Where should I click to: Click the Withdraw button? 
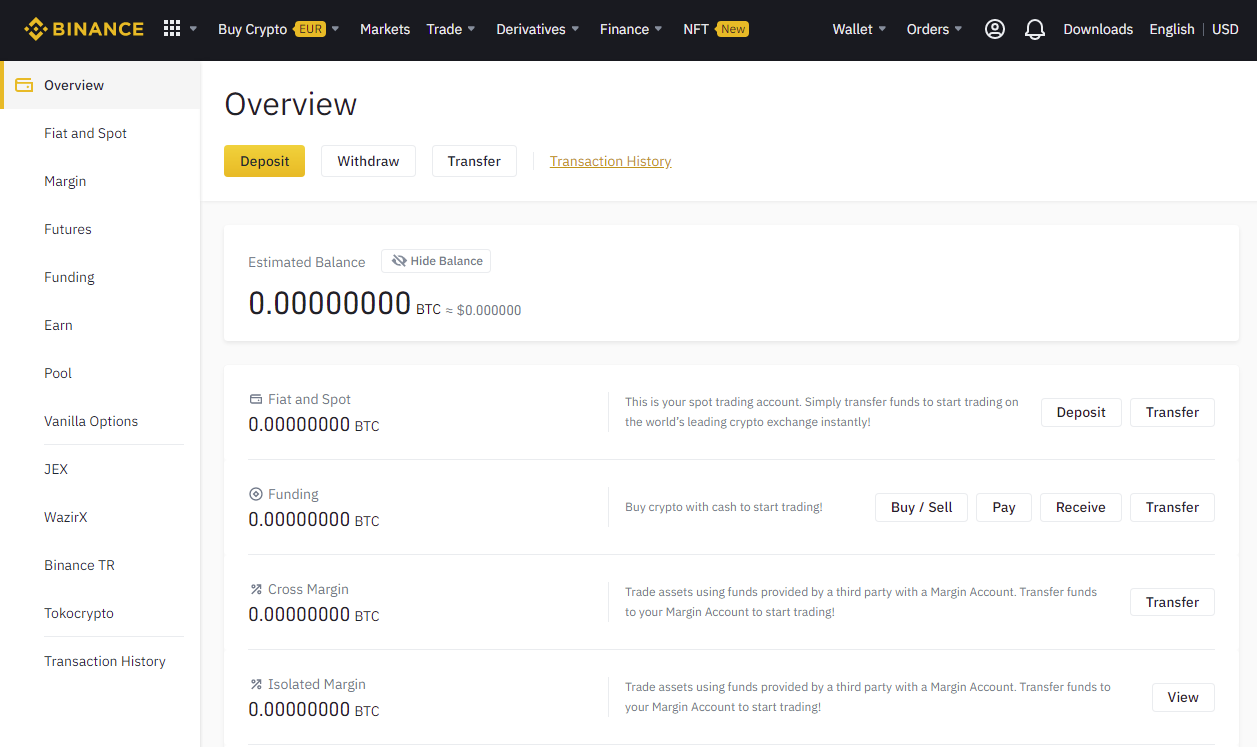(x=368, y=161)
